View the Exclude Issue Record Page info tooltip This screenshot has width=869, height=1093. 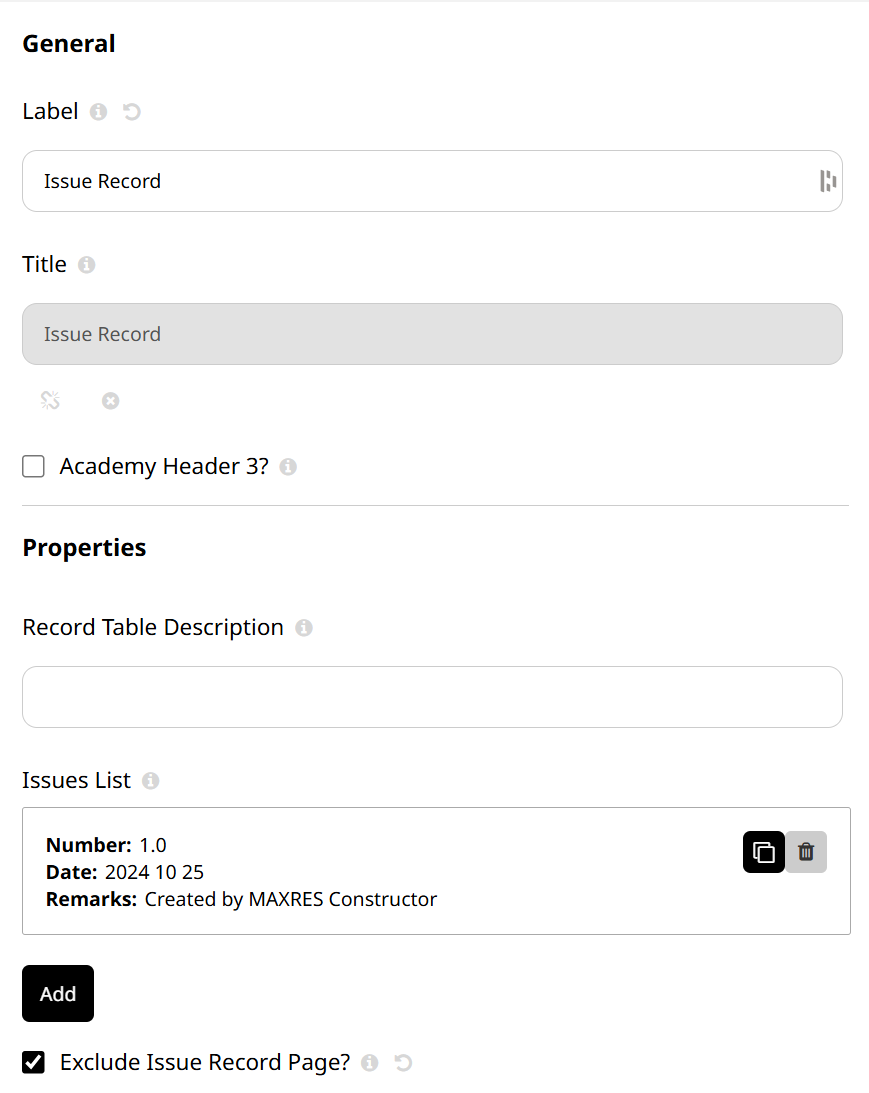(369, 1062)
